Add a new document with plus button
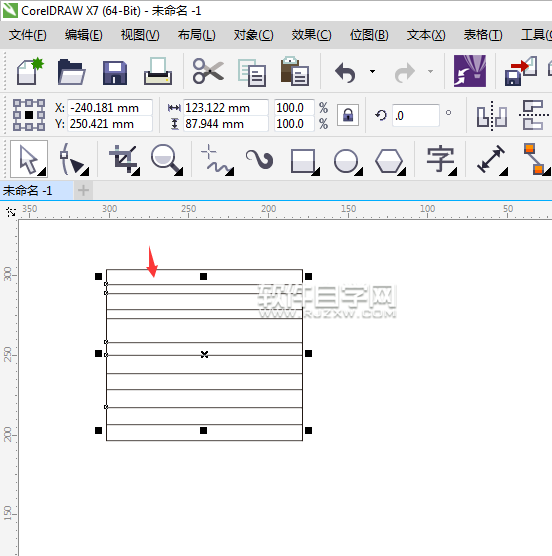 (83, 191)
